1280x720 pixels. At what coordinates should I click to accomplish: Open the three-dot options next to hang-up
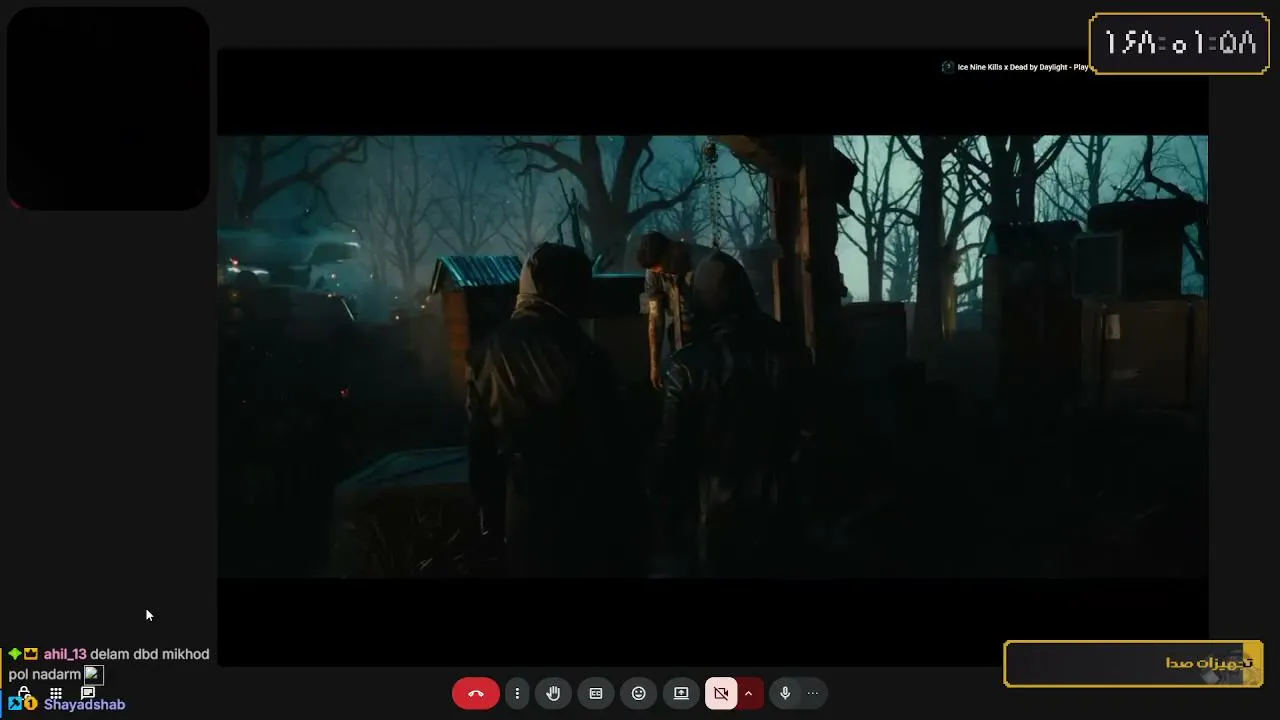tap(517, 693)
